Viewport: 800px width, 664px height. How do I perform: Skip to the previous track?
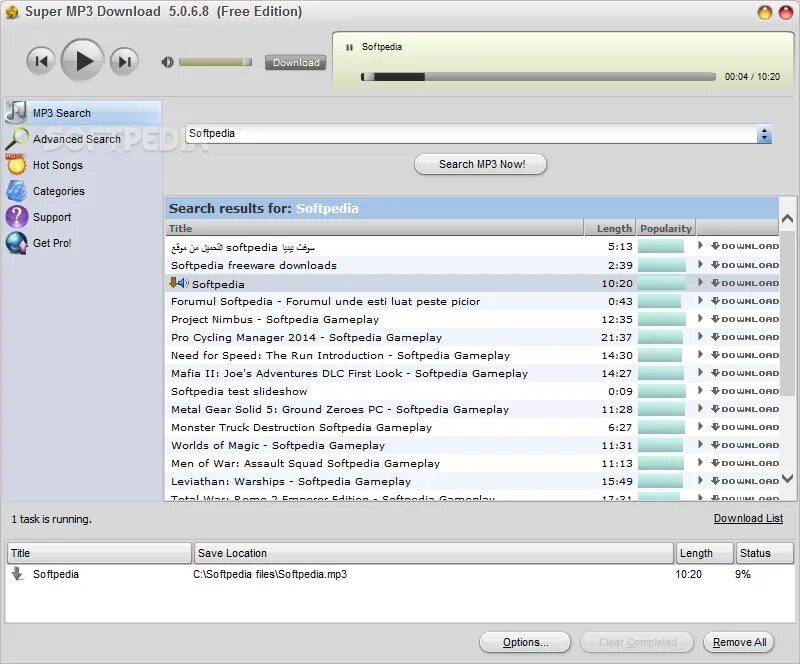coord(40,61)
